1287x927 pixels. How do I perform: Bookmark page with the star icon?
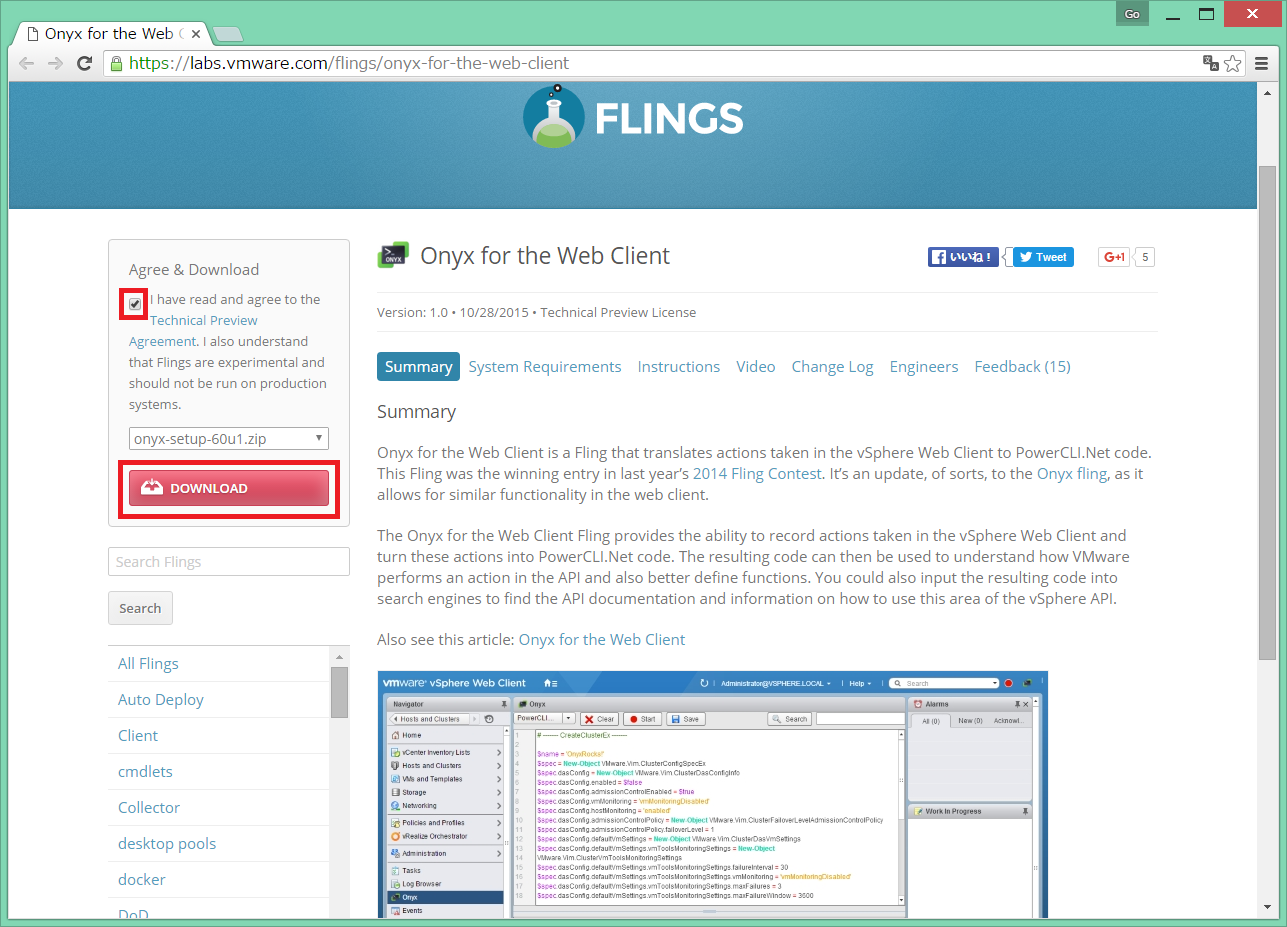click(1233, 63)
